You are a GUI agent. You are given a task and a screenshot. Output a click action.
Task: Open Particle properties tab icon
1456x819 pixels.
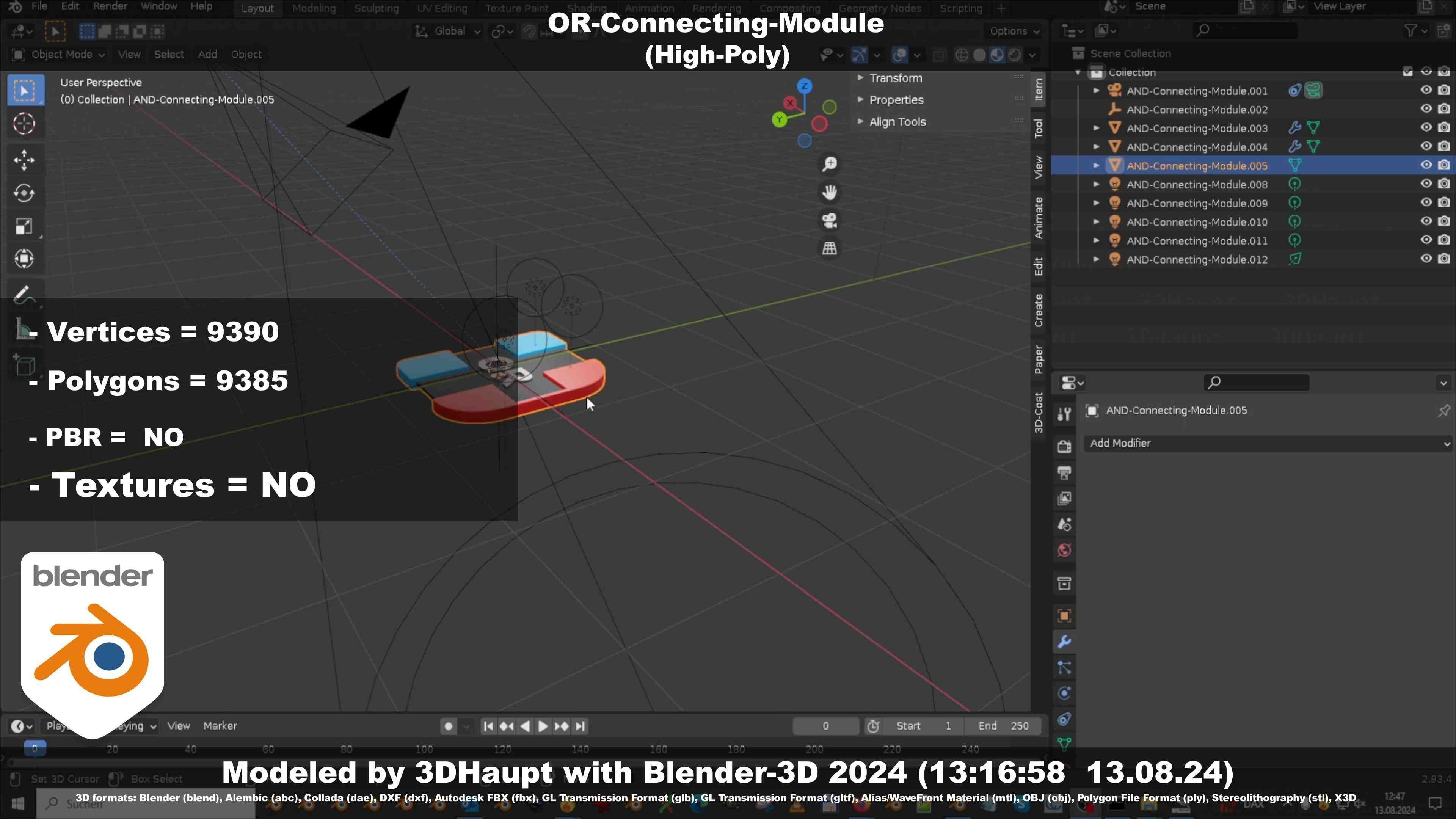[x=1064, y=668]
